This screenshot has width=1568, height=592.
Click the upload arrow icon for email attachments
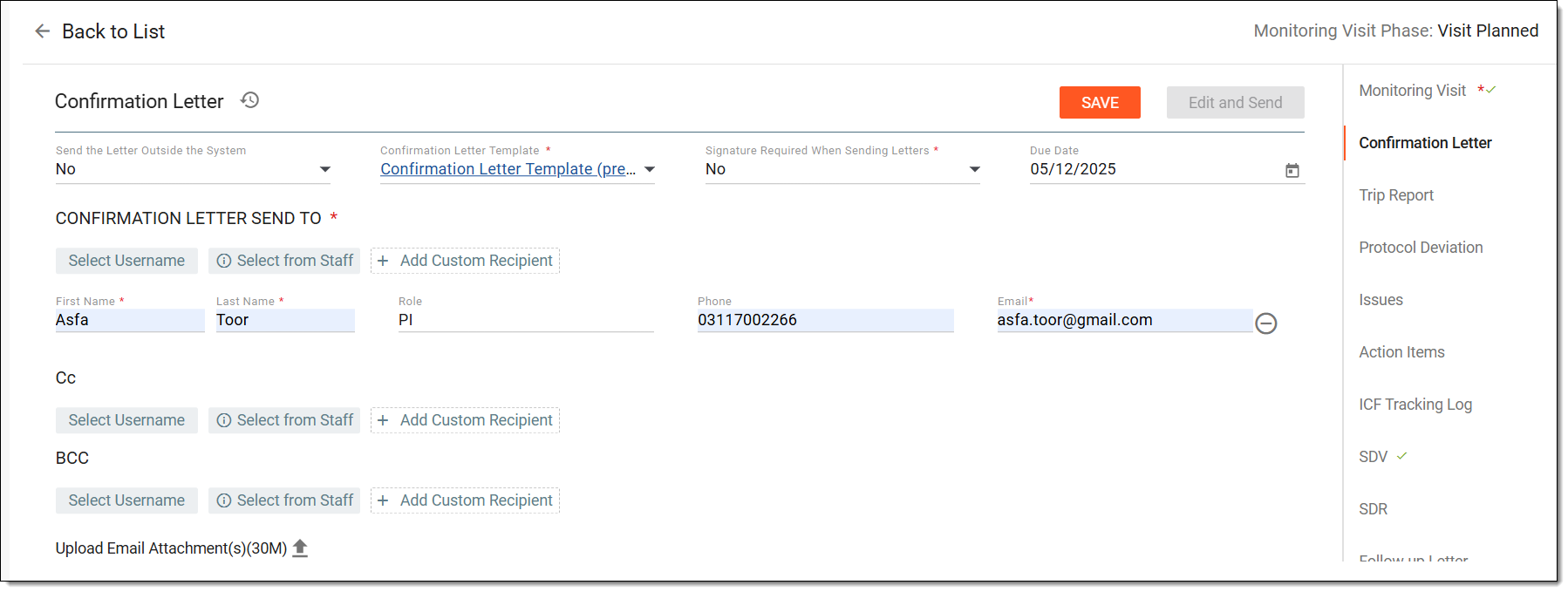coord(300,548)
